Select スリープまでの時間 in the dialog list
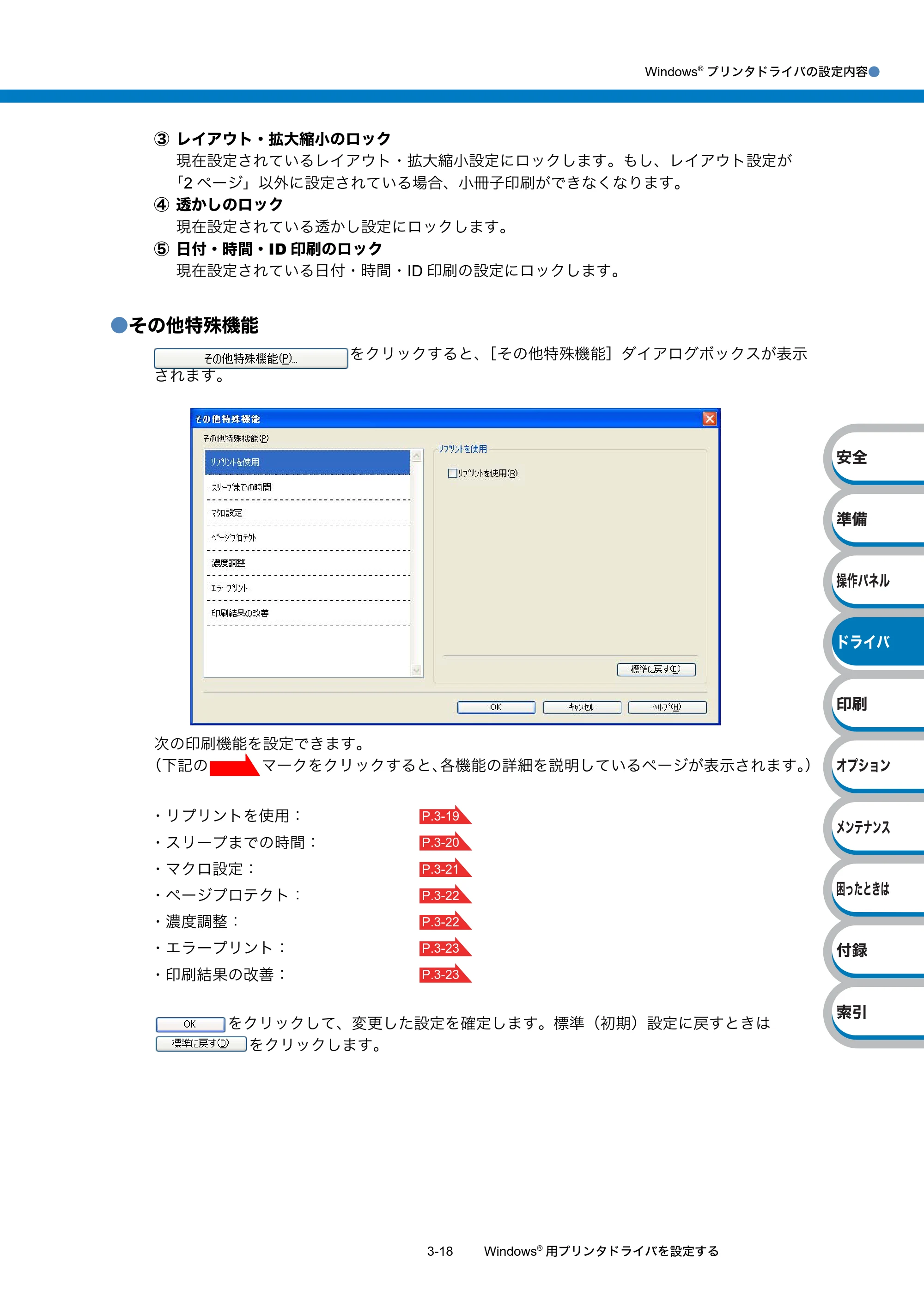Viewport: 924px width, 1308px height. pyautogui.click(x=308, y=487)
